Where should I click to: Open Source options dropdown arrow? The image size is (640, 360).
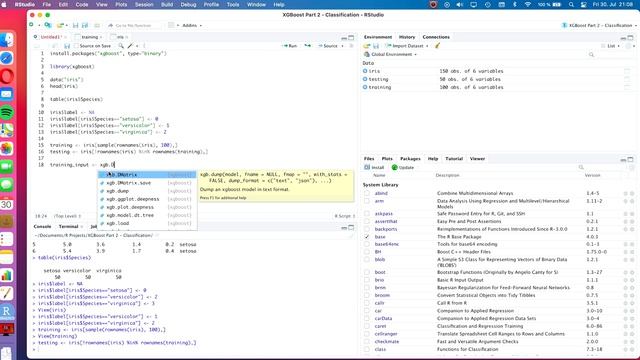point(342,46)
